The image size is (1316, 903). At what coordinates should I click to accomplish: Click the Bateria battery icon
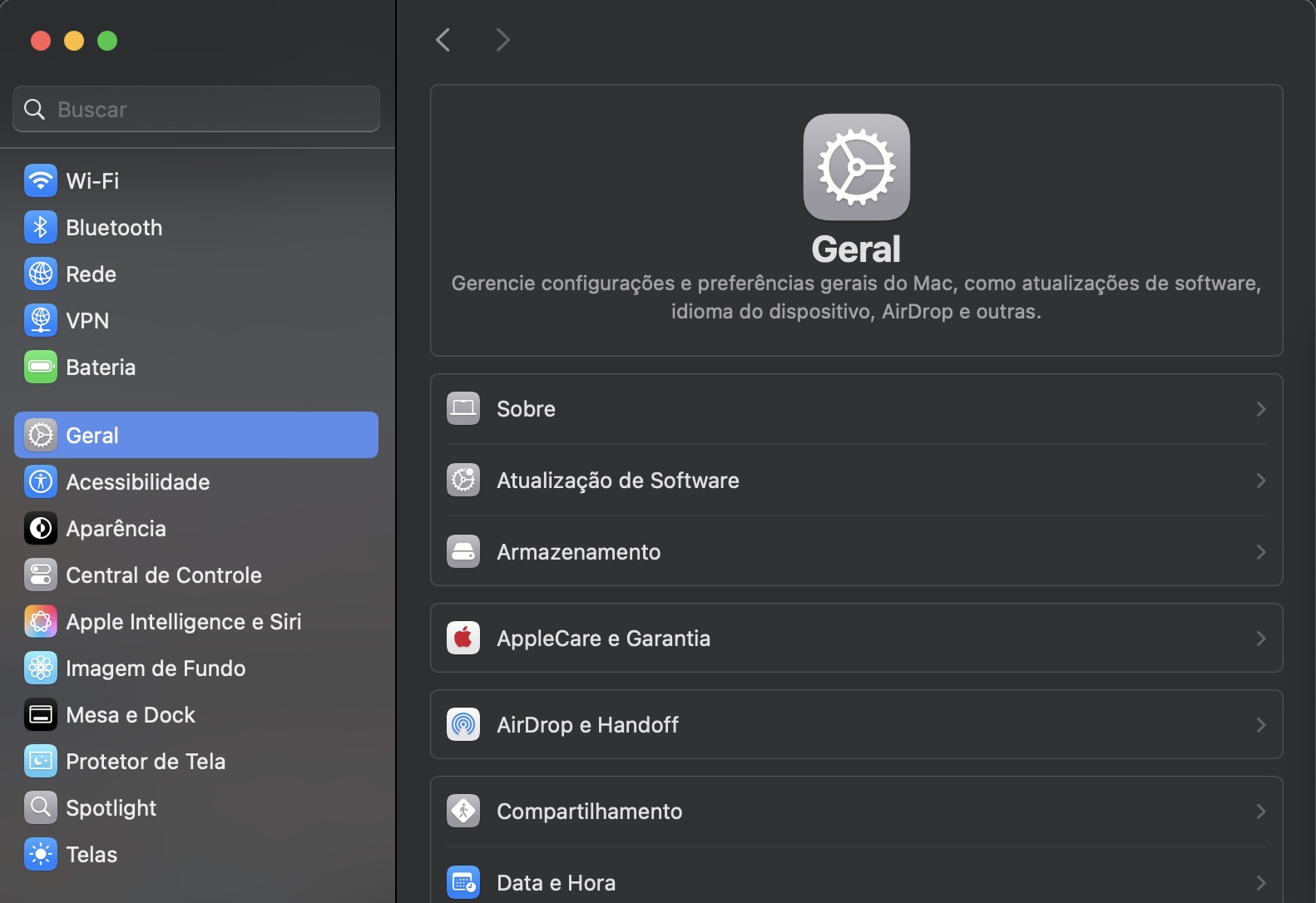pyautogui.click(x=41, y=367)
